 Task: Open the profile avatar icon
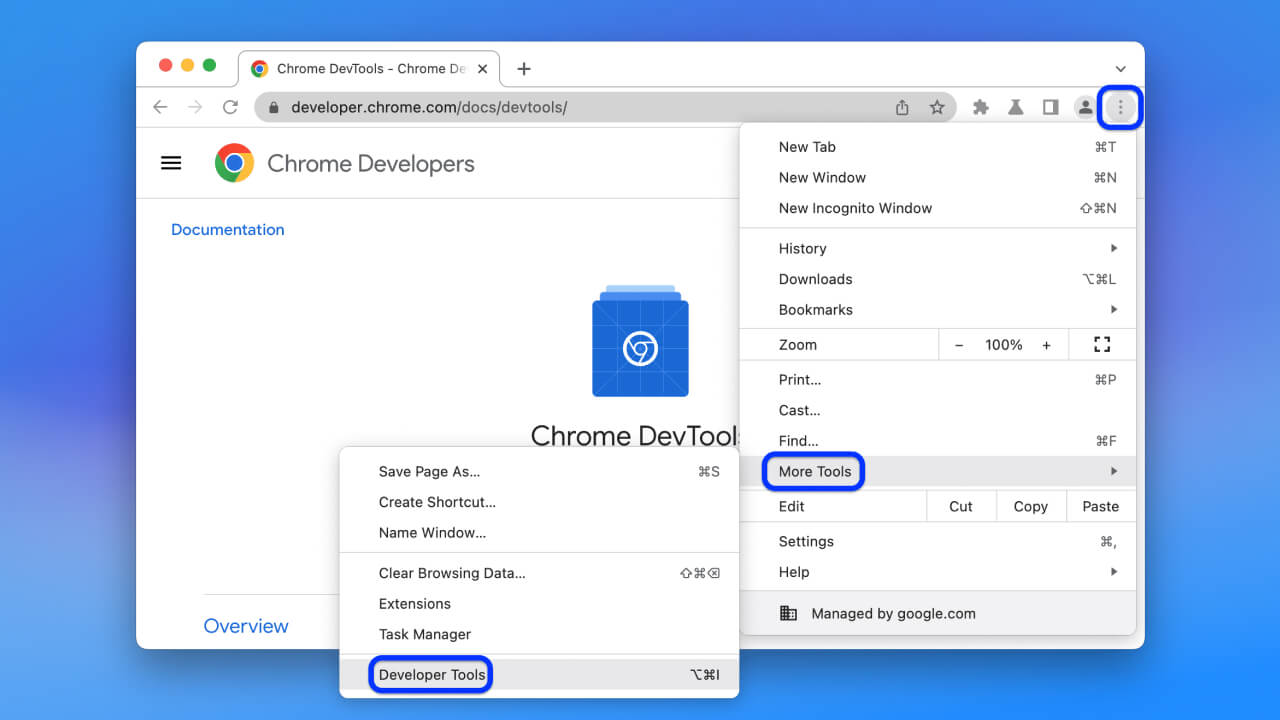(1085, 107)
